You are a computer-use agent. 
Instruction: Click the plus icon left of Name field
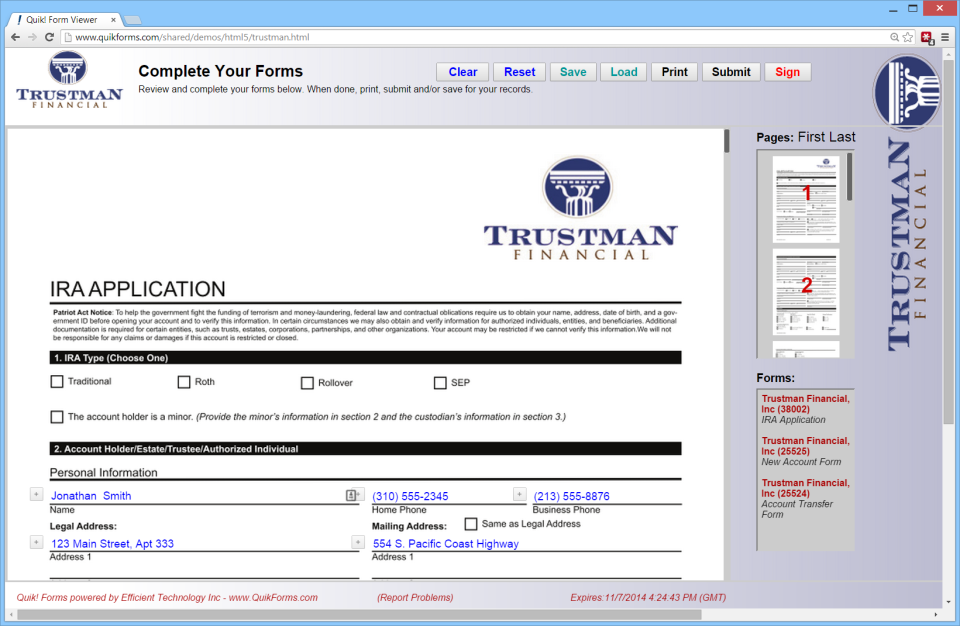[36, 494]
